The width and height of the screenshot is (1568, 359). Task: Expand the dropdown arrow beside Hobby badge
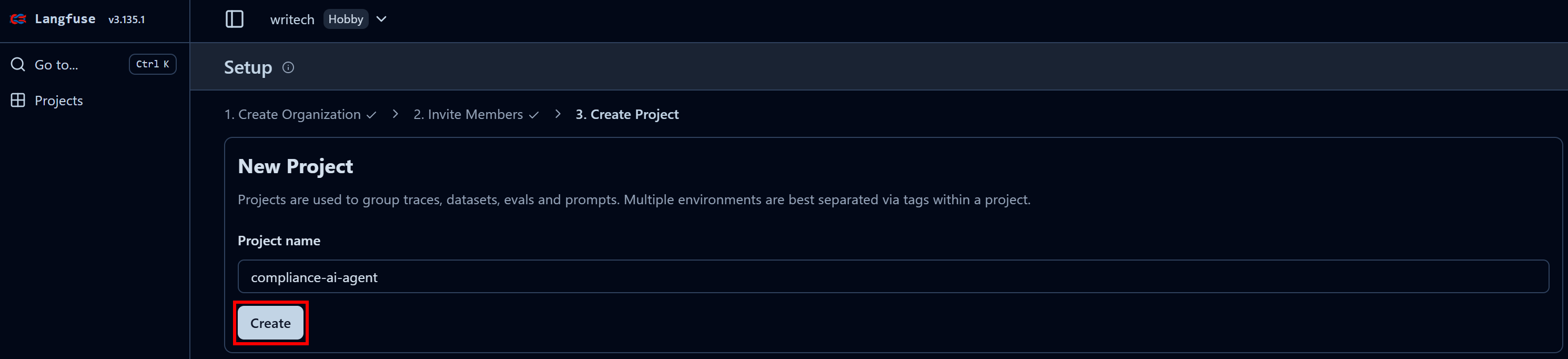382,19
